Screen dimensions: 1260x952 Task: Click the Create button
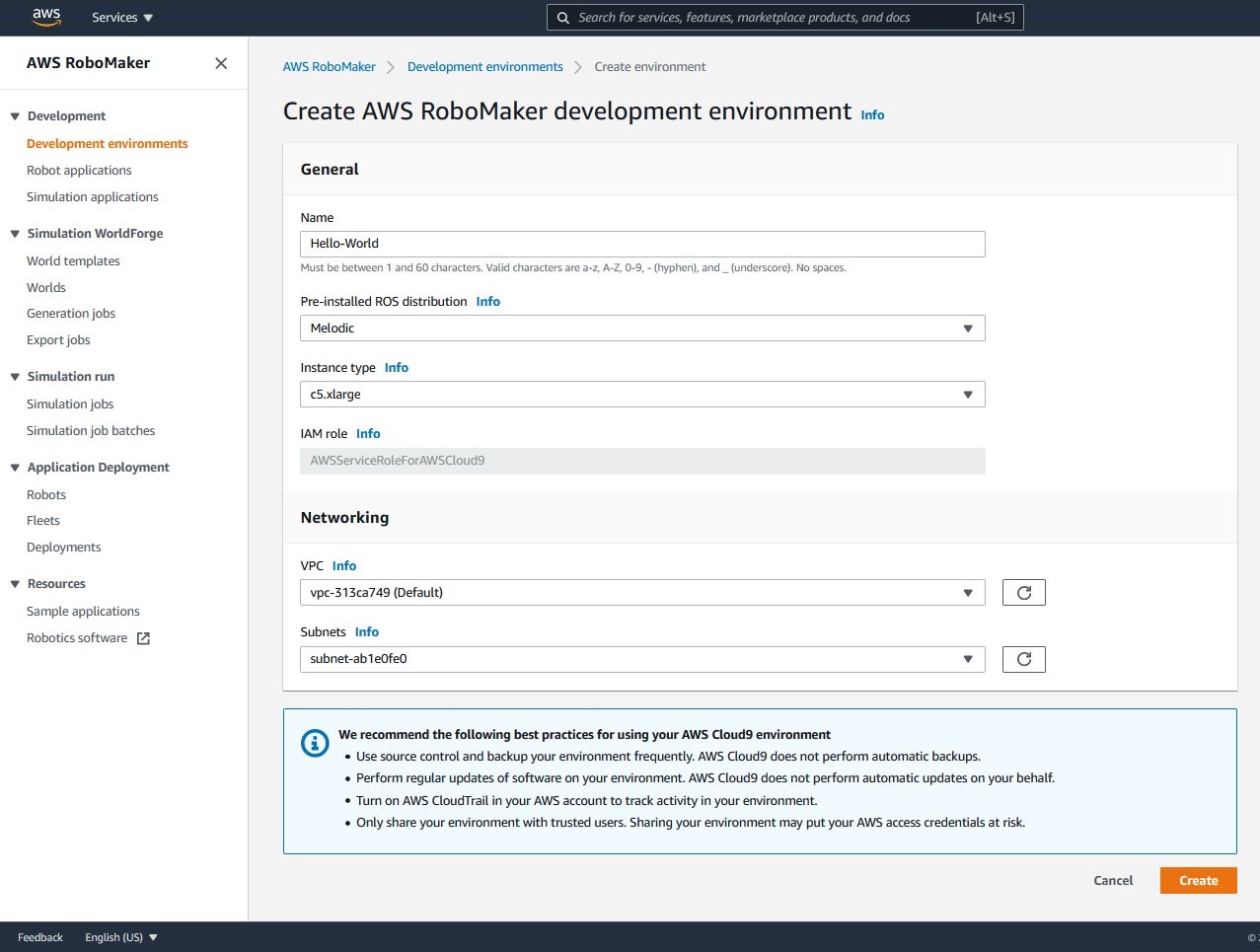1198,881
